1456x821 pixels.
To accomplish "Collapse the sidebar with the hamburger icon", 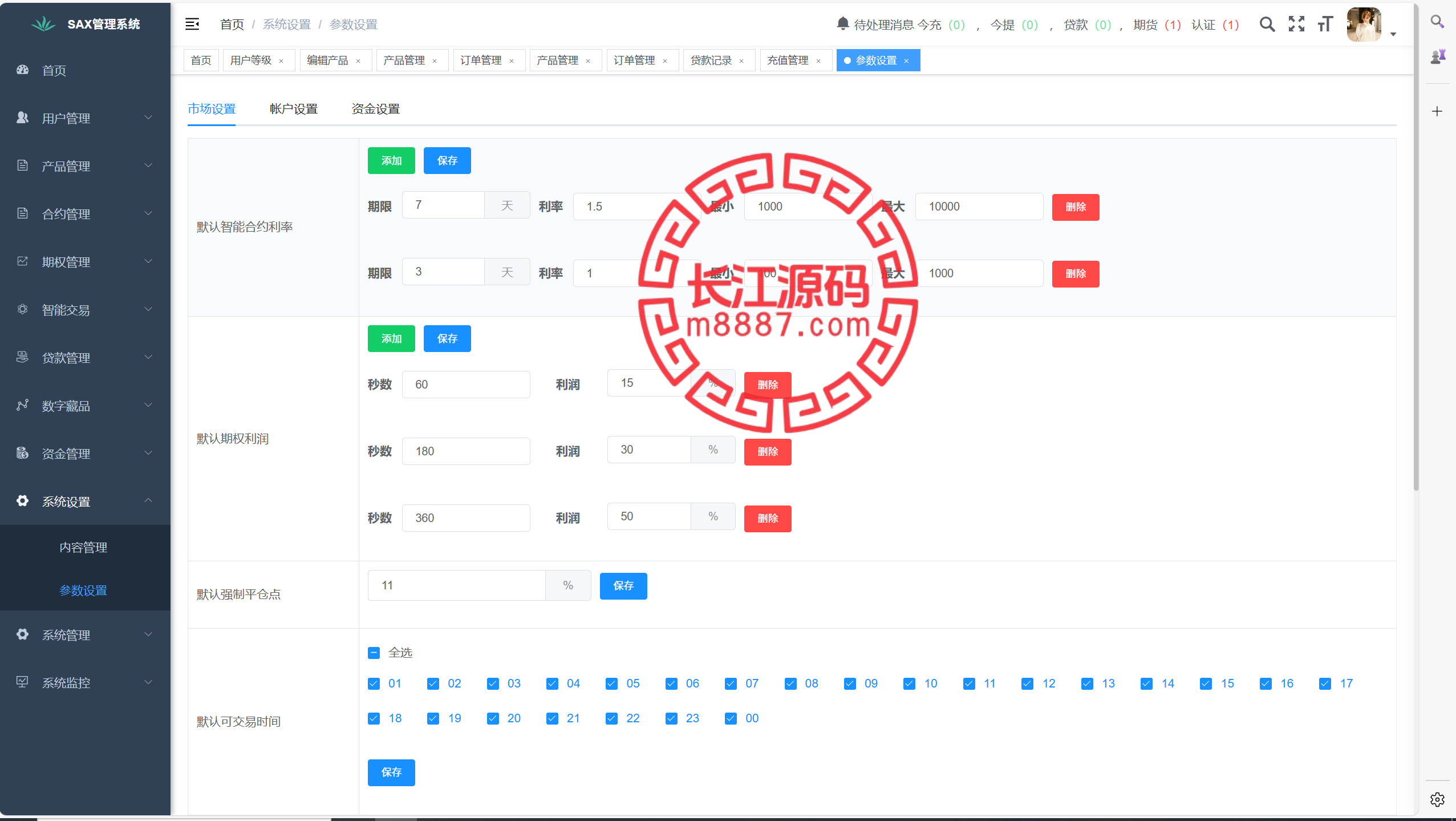I will (192, 24).
